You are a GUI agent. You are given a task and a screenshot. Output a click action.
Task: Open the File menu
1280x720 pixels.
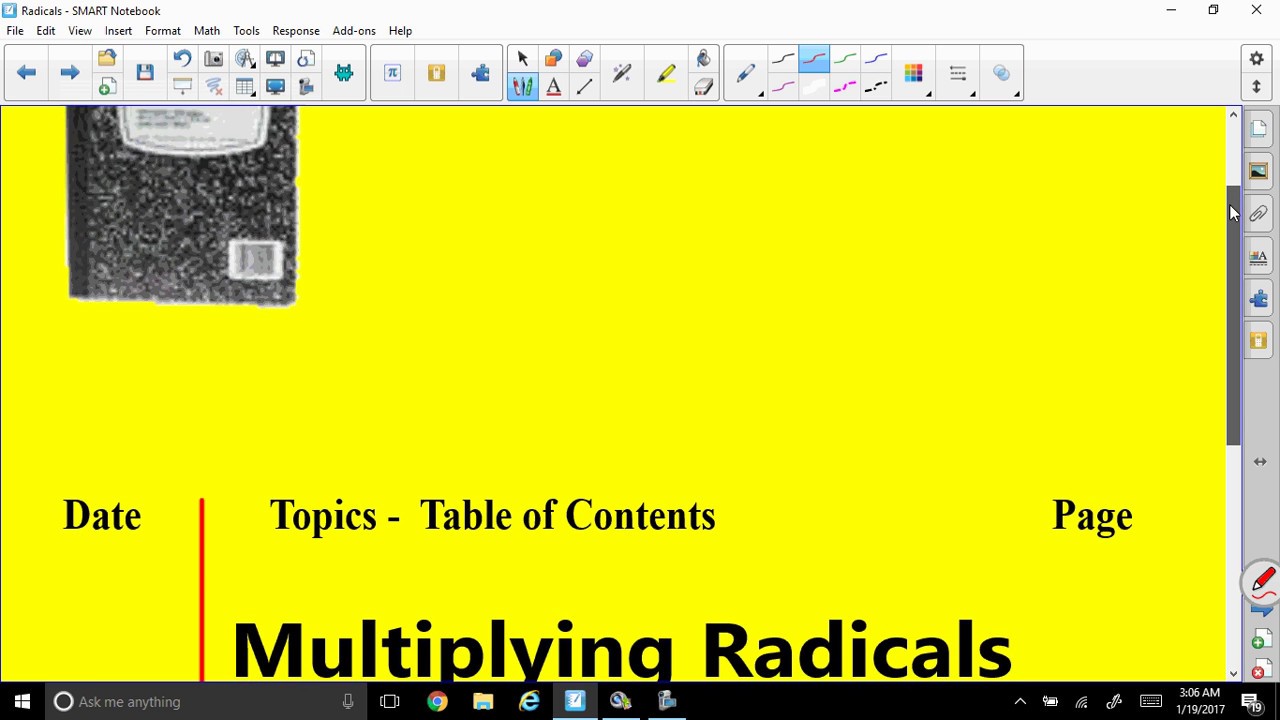pyautogui.click(x=15, y=31)
